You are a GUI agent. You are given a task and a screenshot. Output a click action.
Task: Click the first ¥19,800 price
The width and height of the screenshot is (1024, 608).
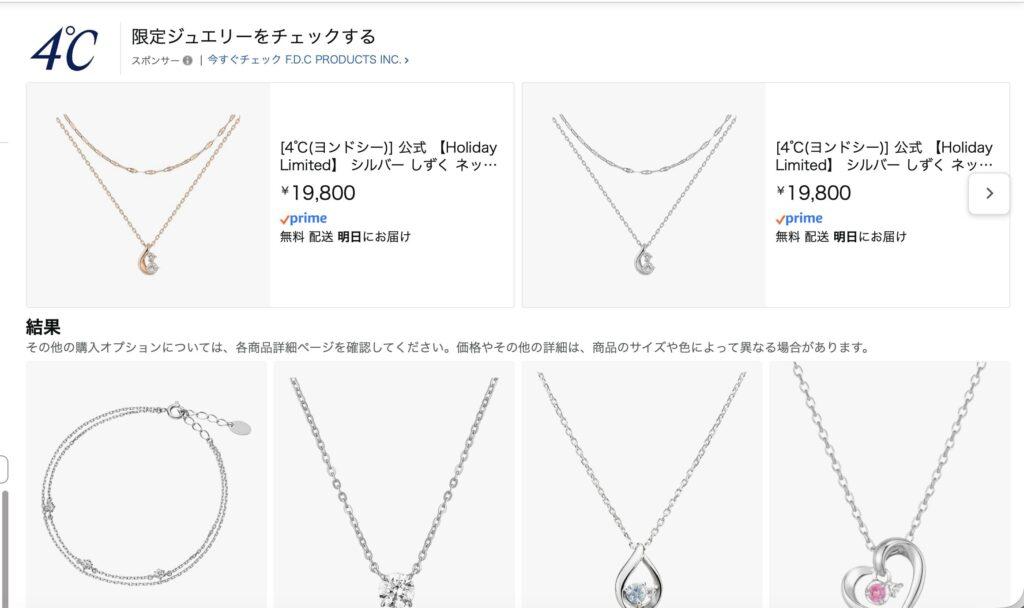[318, 193]
